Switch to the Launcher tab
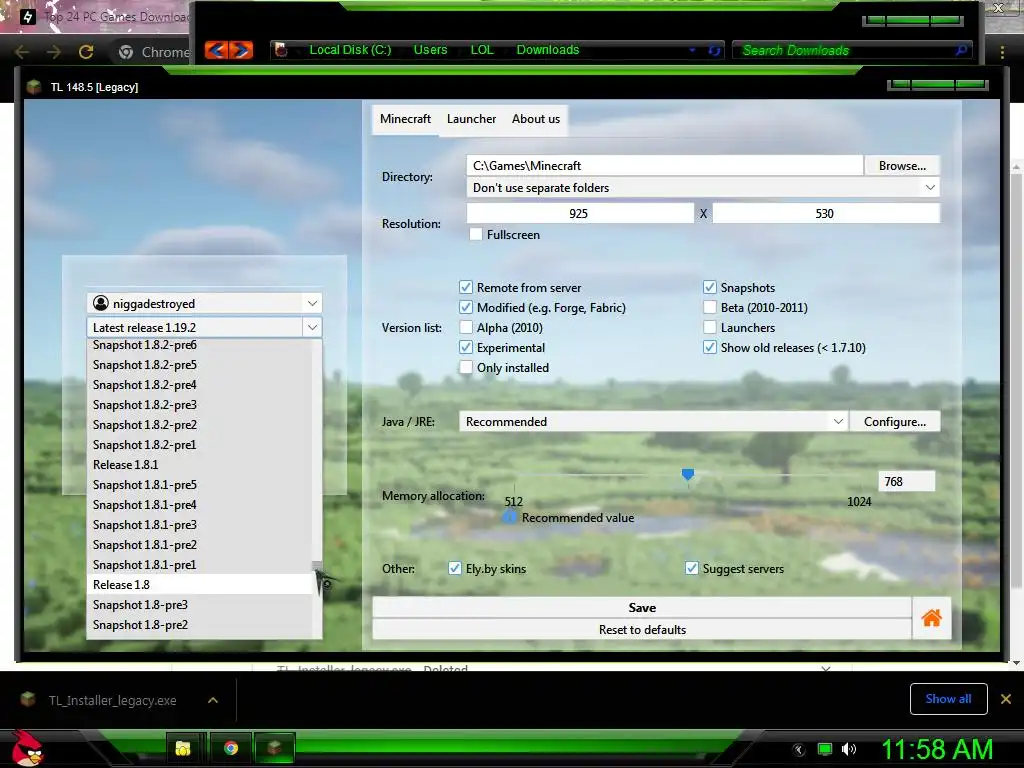Viewport: 1024px width, 768px height. pyautogui.click(x=471, y=119)
